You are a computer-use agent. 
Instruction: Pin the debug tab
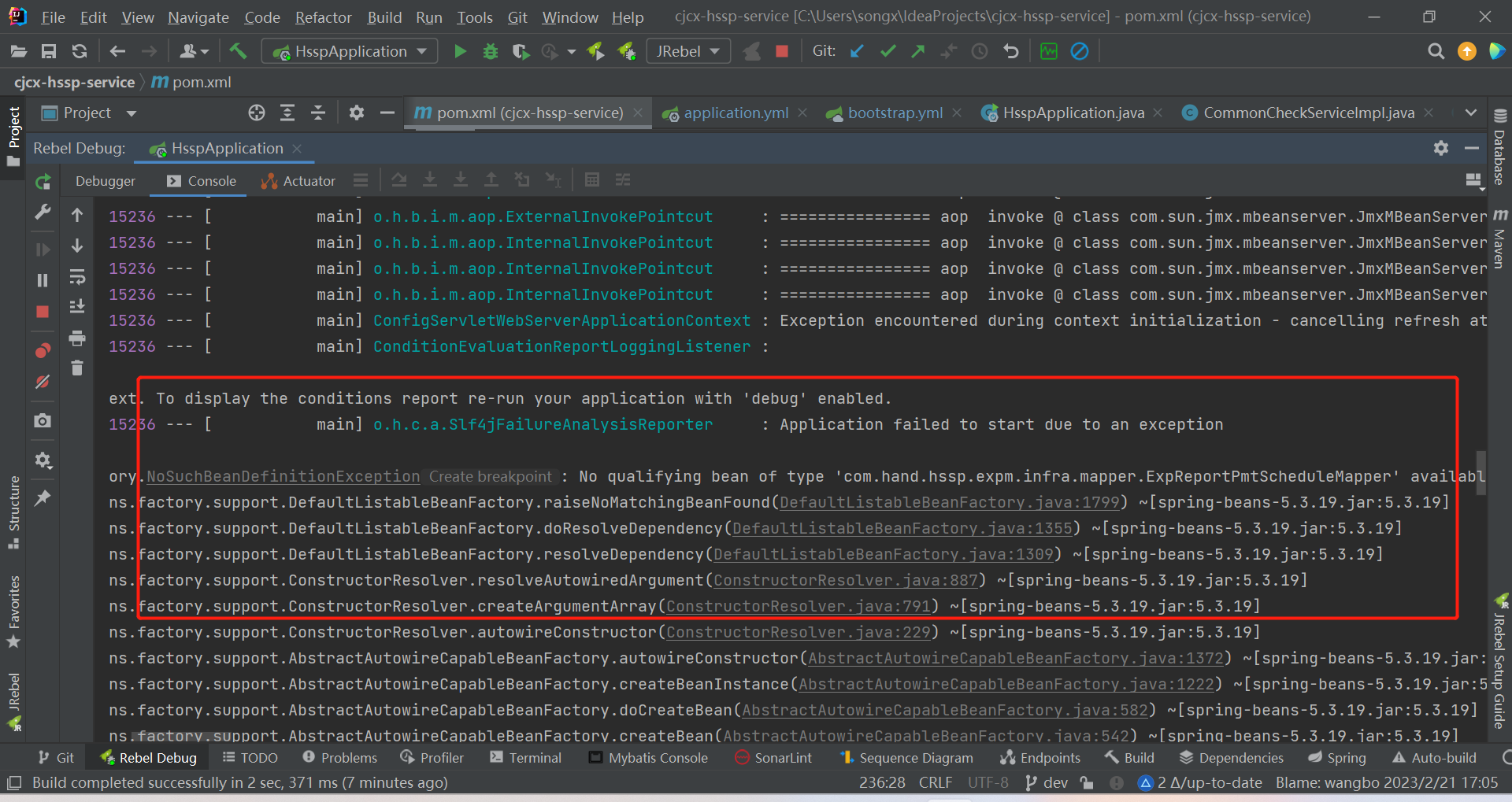[x=43, y=497]
